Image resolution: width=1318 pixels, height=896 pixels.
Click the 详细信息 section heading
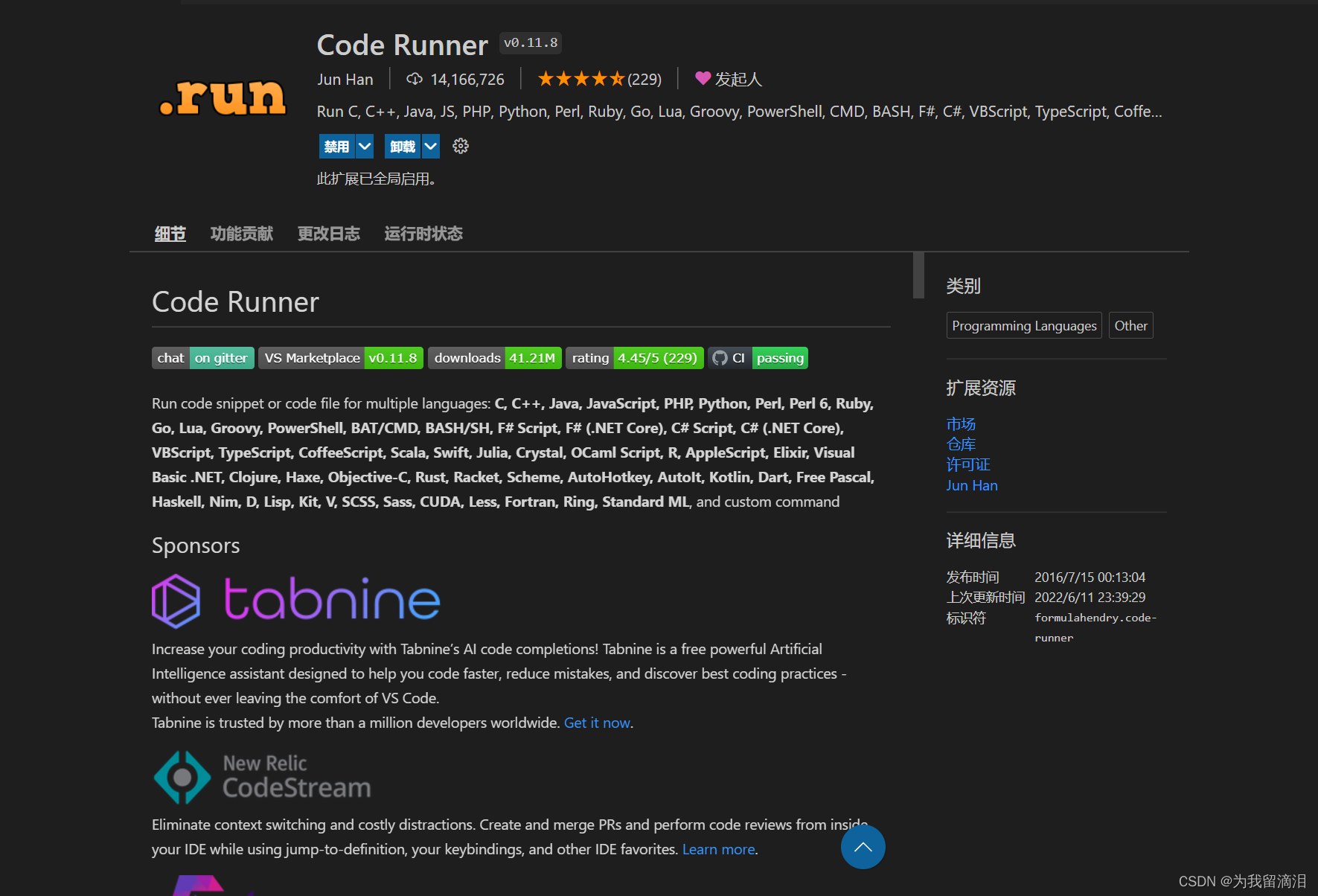pyautogui.click(x=981, y=540)
